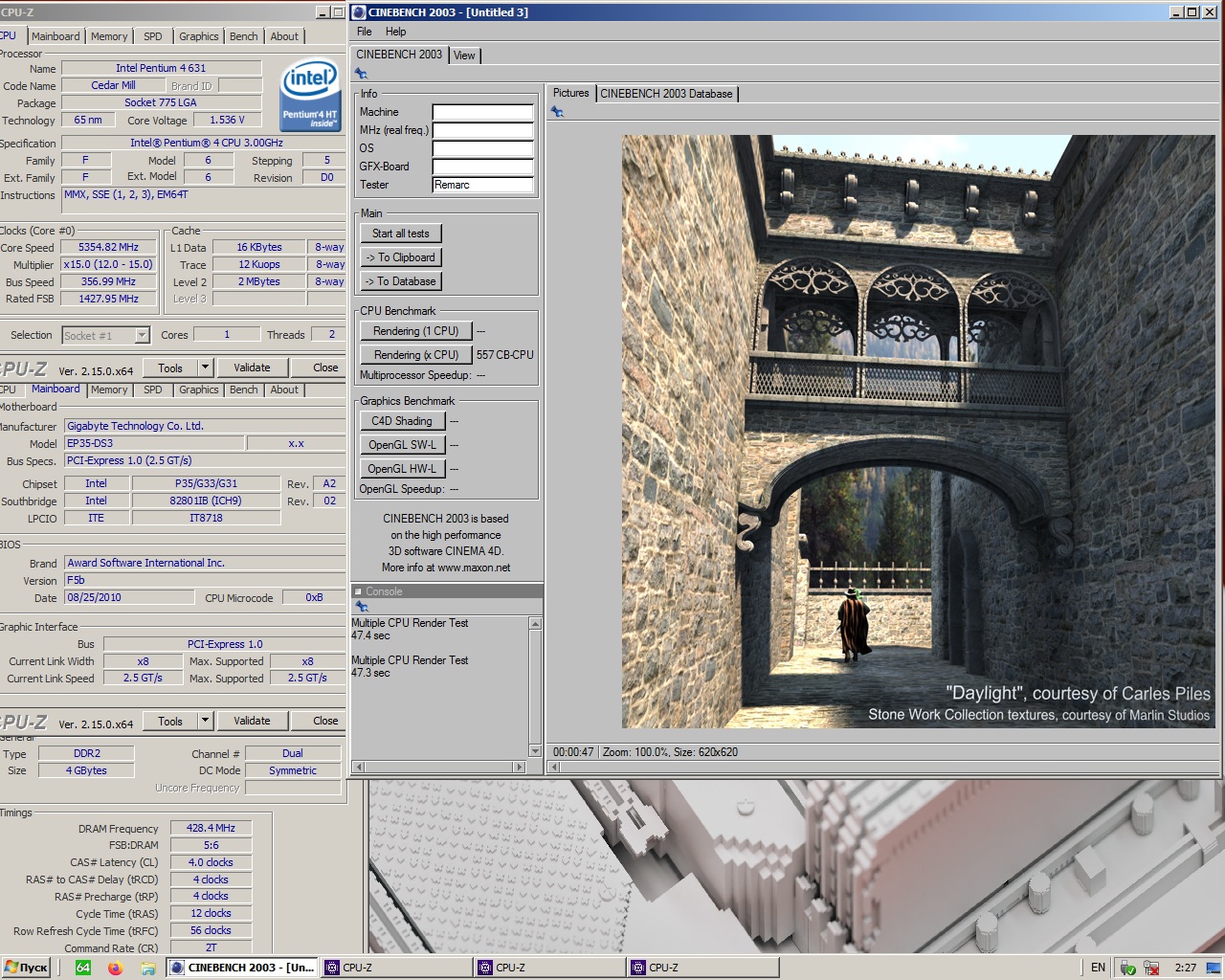This screenshot has height=980, width=1225.
Task: Click the pin icon in the Console panel
Action: tap(361, 607)
